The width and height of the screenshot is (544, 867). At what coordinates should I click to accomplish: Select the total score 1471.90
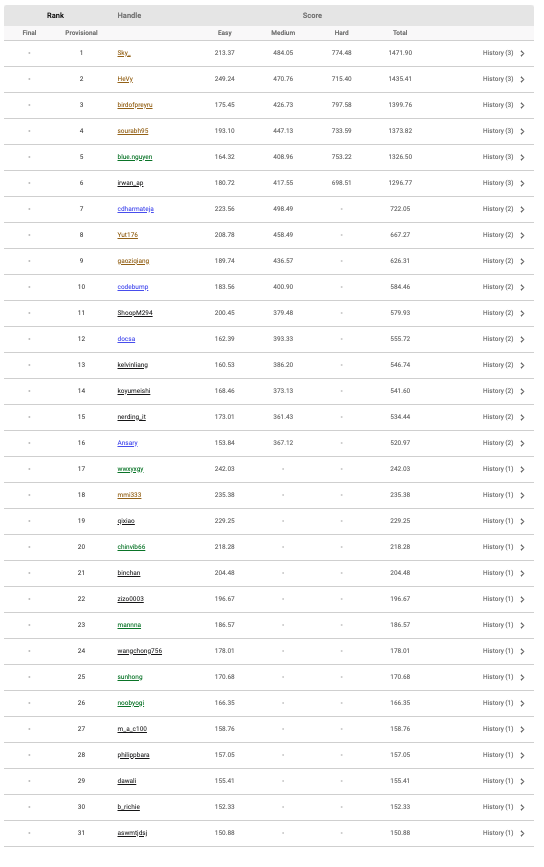(x=400, y=53)
